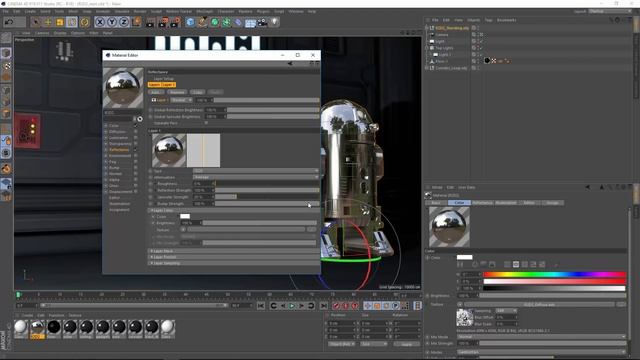Click Model mode cube in left palette

tap(6, 53)
